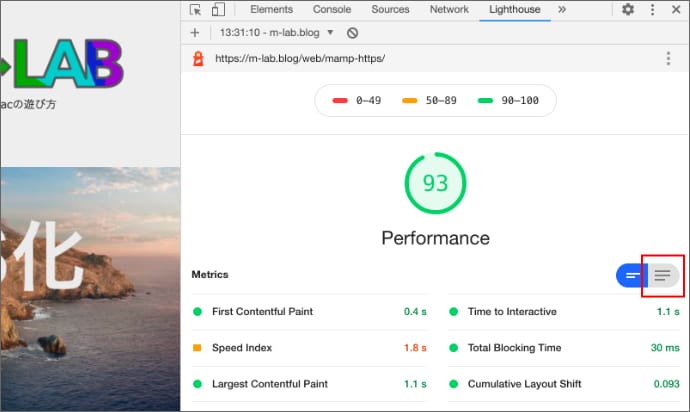
Task: Open DevTools settings gear
Action: coord(628,10)
